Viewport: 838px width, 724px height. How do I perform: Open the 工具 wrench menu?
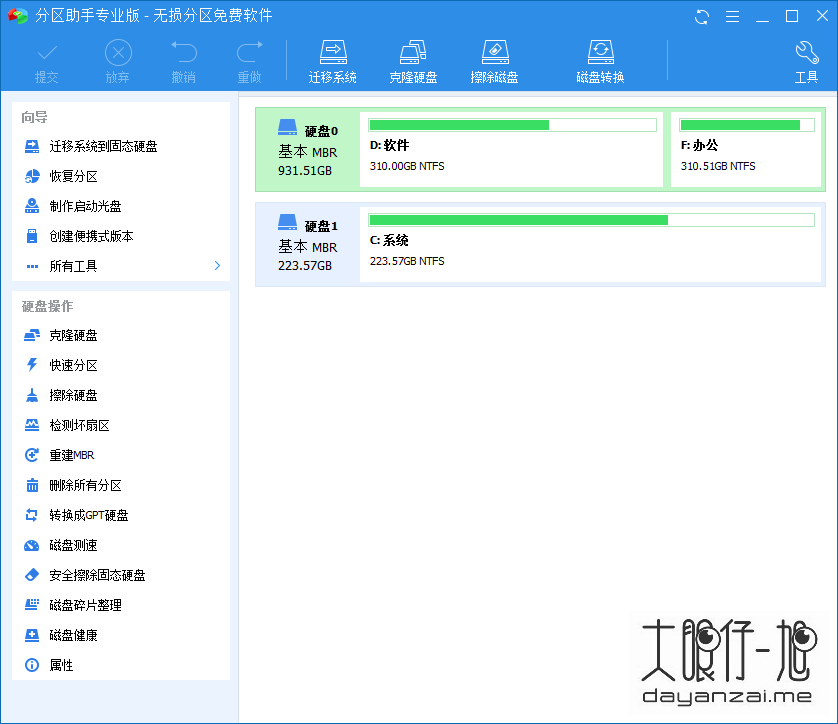pos(806,62)
